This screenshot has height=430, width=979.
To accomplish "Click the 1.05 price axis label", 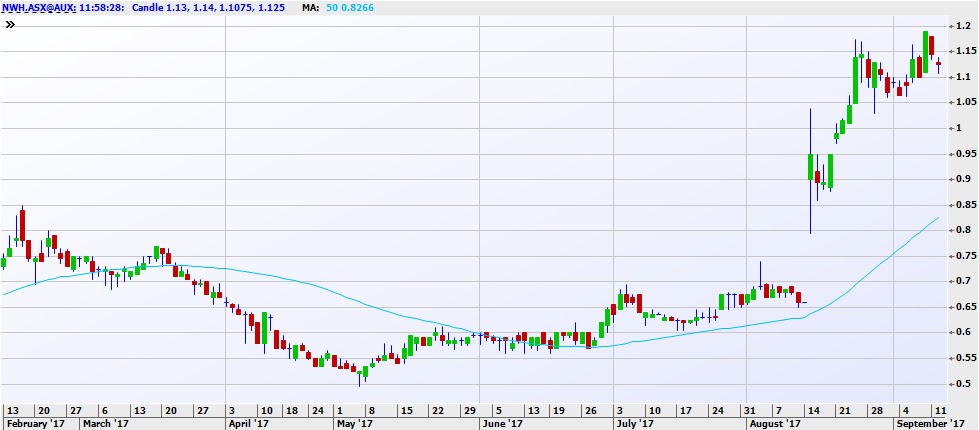I will pos(965,102).
